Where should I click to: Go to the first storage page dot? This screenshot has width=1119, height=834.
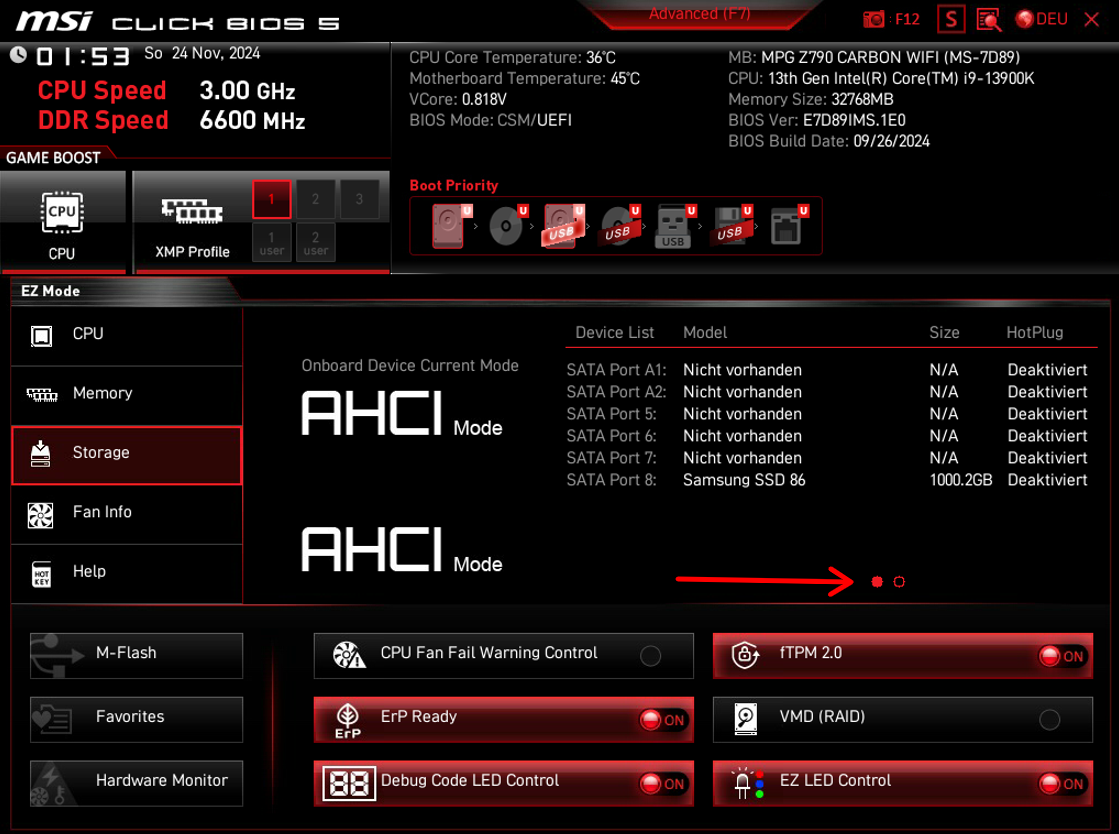877,582
